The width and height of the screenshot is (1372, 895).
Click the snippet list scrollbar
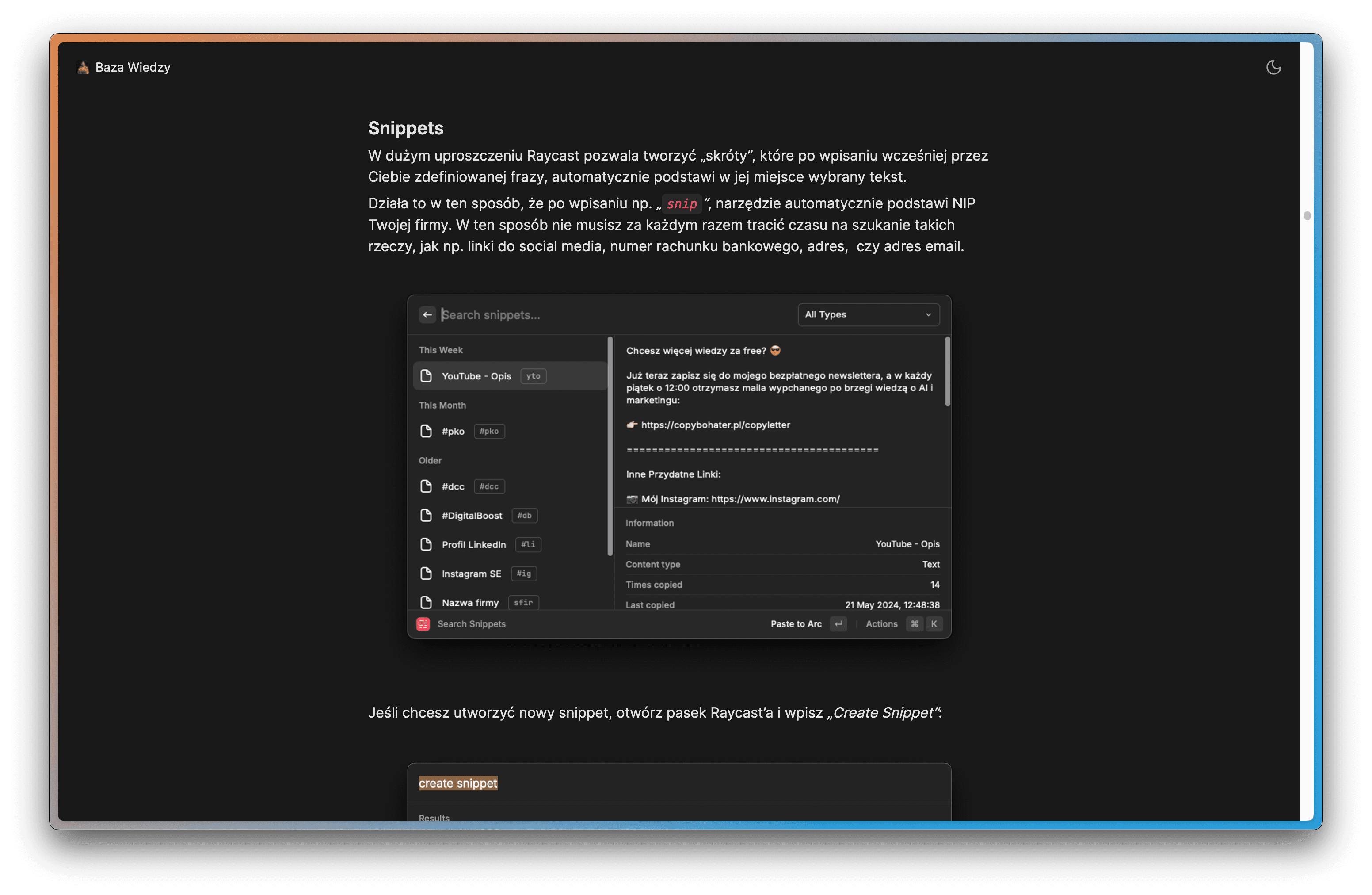pyautogui.click(x=610, y=446)
